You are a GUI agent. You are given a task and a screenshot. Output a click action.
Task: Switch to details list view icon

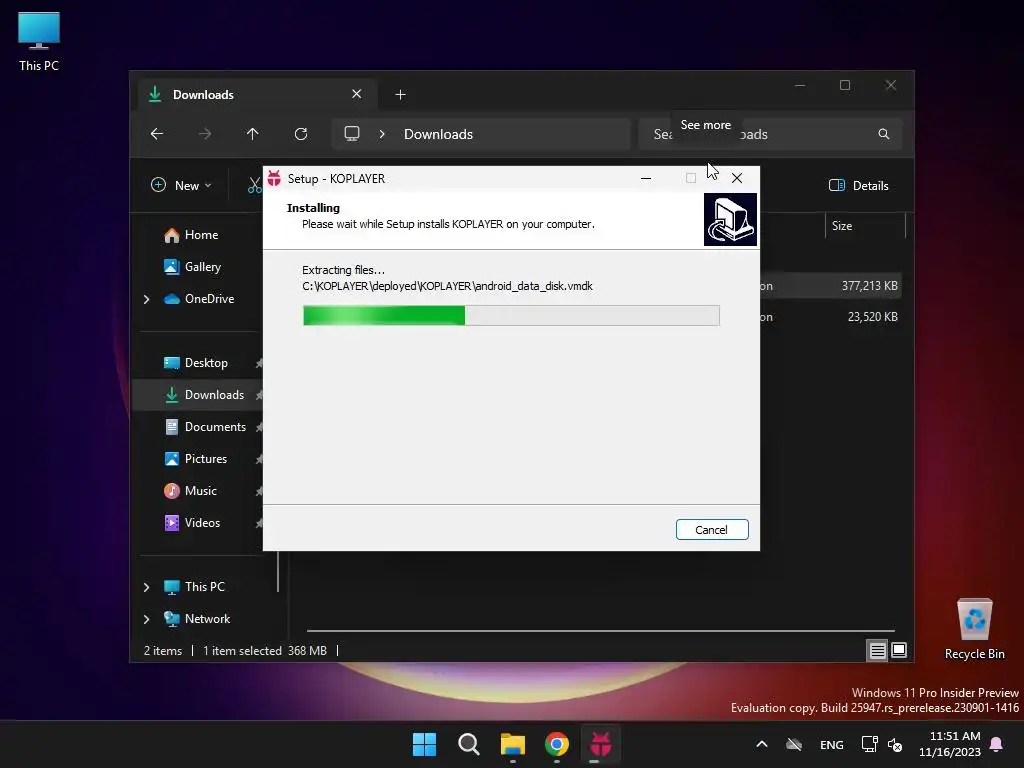pyautogui.click(x=877, y=650)
